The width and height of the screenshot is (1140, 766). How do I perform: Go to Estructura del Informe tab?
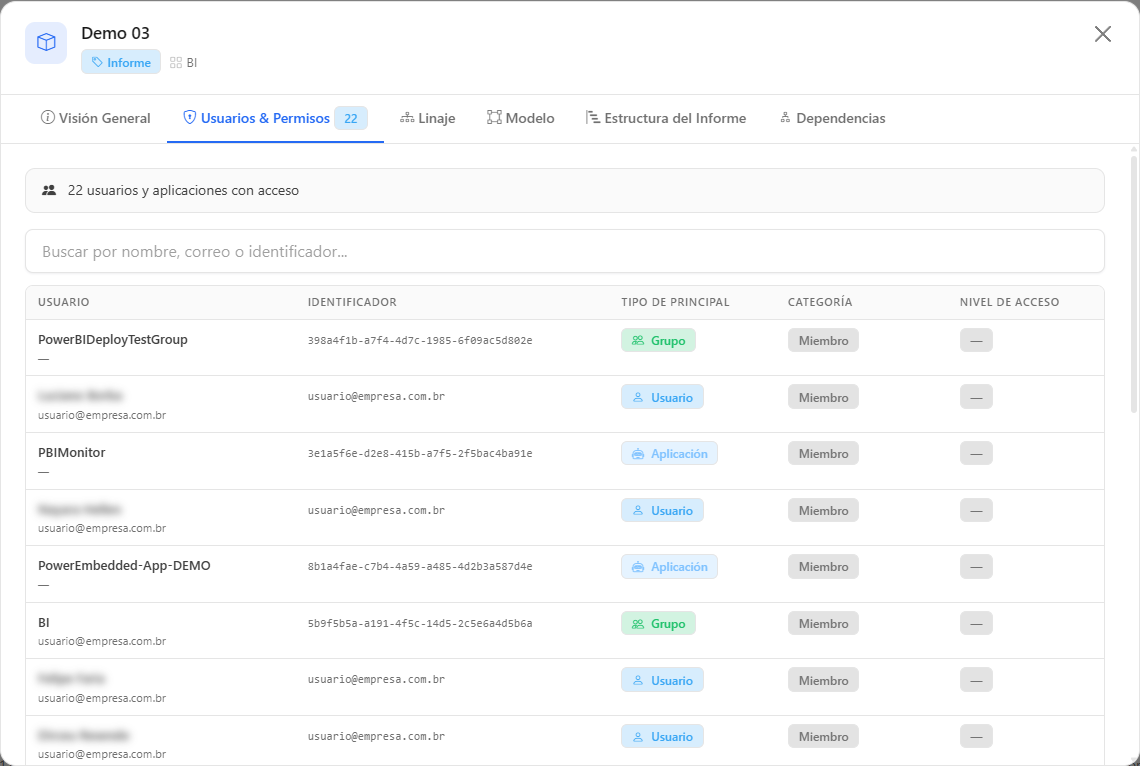click(x=666, y=118)
